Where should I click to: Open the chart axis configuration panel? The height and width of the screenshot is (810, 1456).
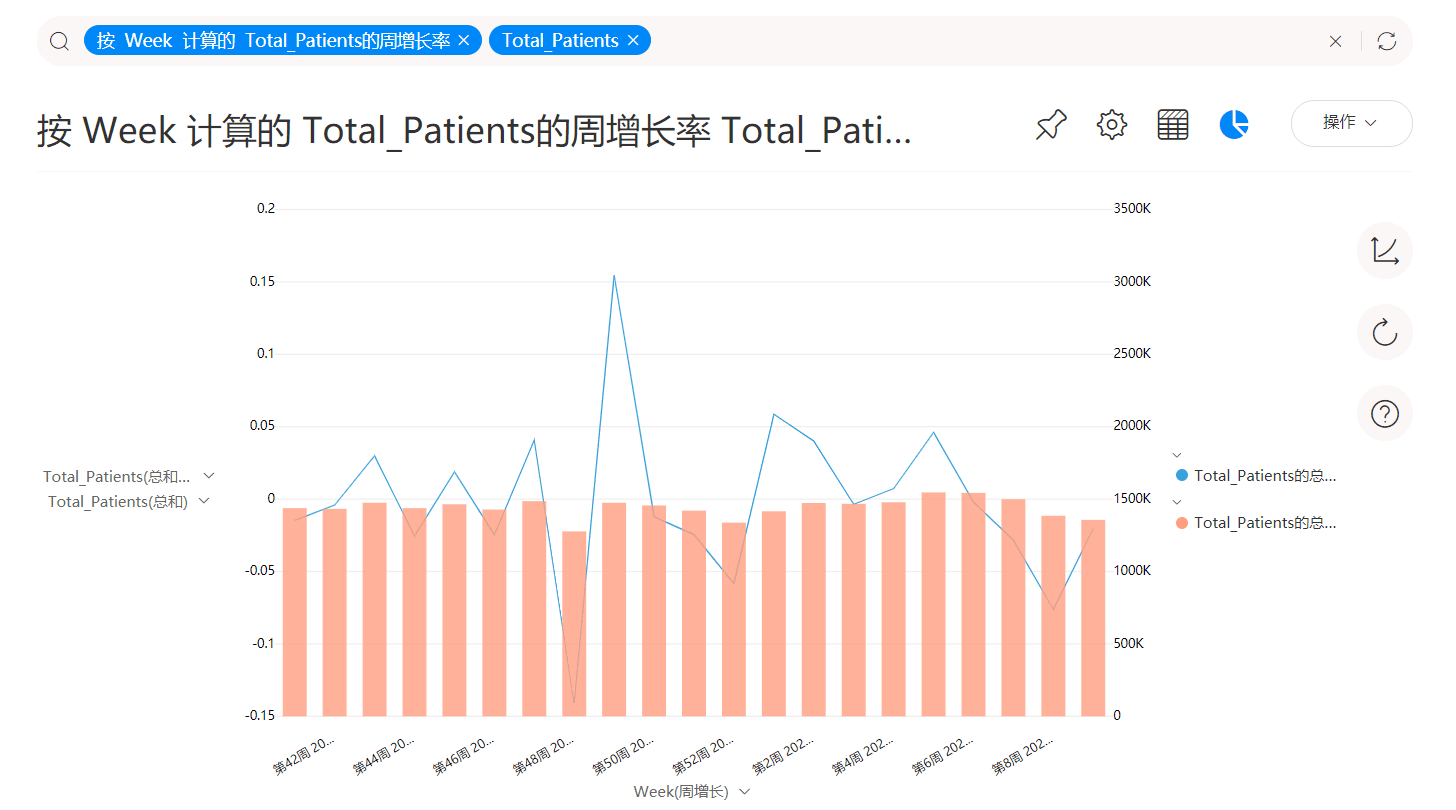coord(1385,251)
